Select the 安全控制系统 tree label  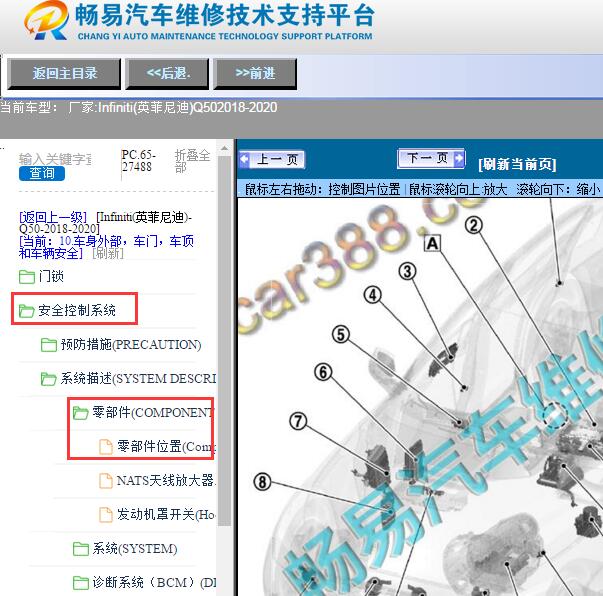[x=77, y=310]
